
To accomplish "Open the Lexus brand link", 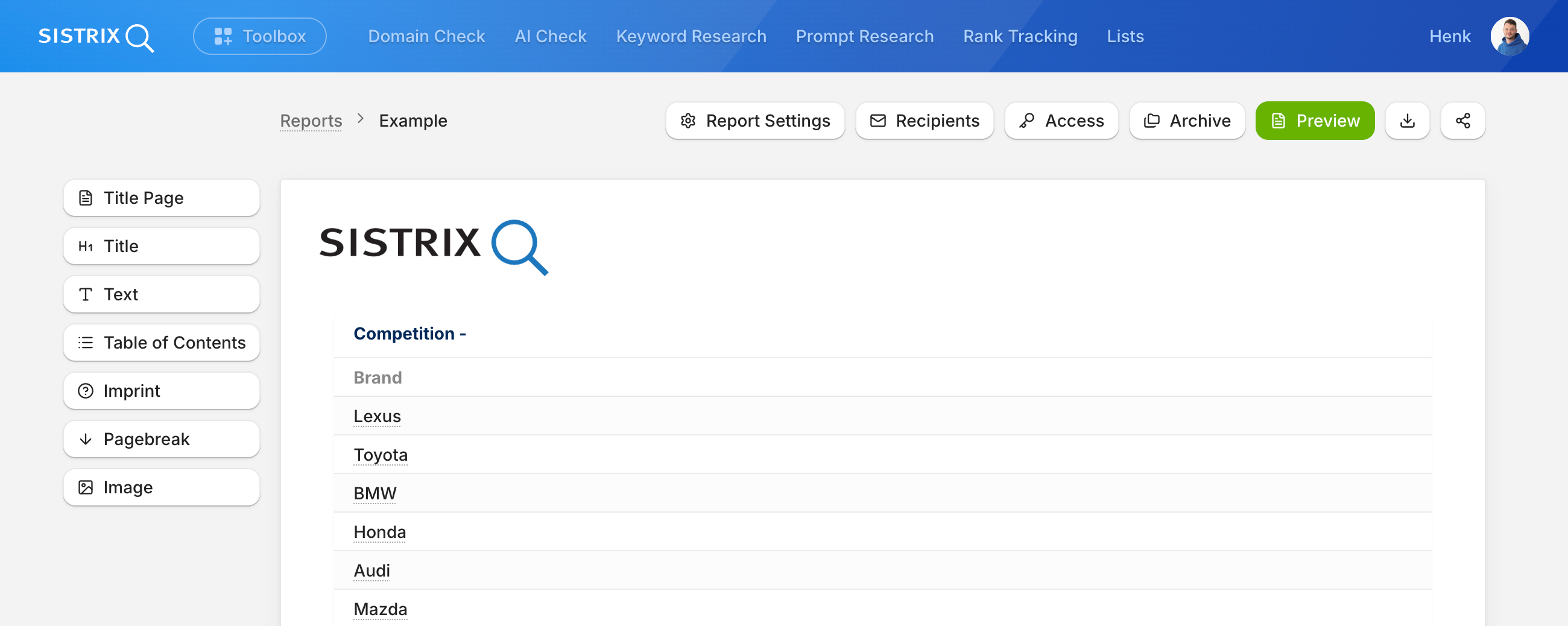I will 377,416.
